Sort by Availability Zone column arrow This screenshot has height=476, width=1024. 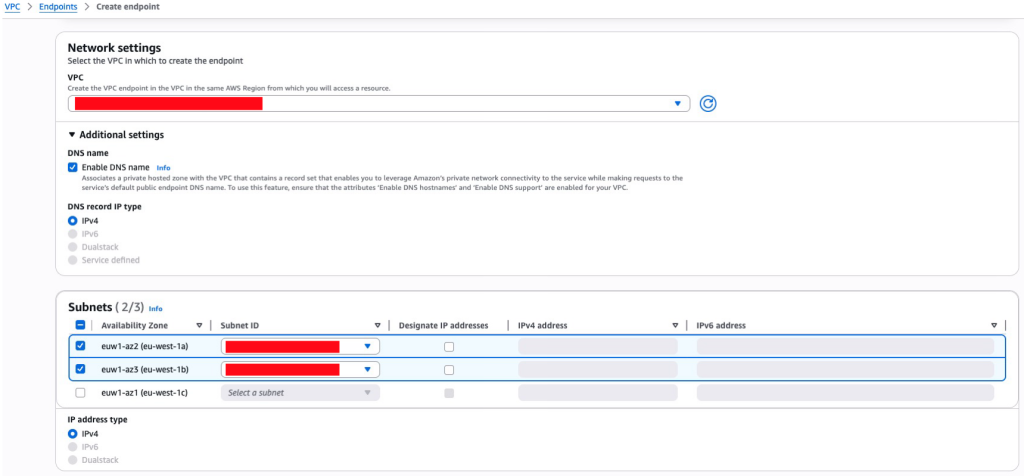coord(199,325)
